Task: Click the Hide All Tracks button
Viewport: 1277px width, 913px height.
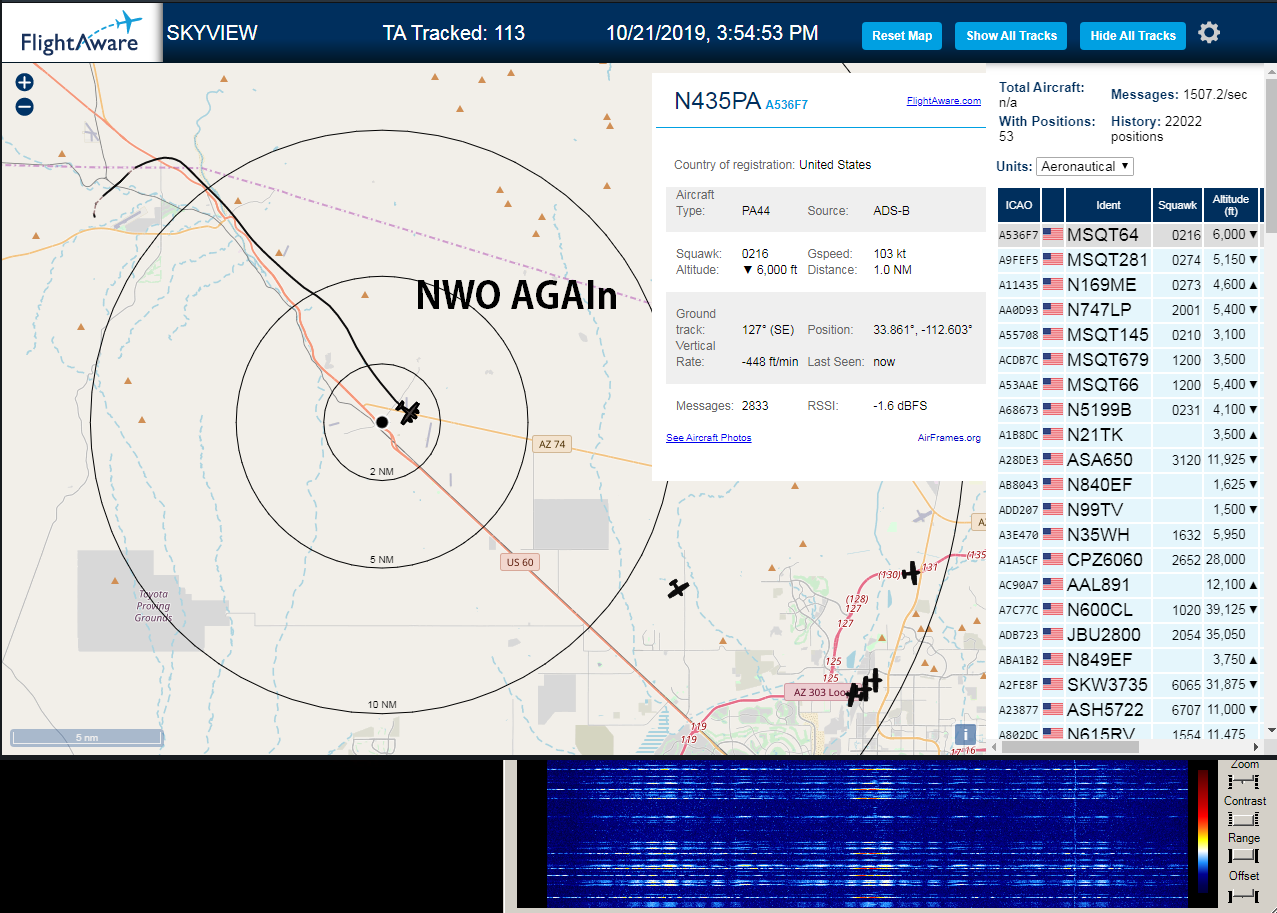Action: point(1133,35)
